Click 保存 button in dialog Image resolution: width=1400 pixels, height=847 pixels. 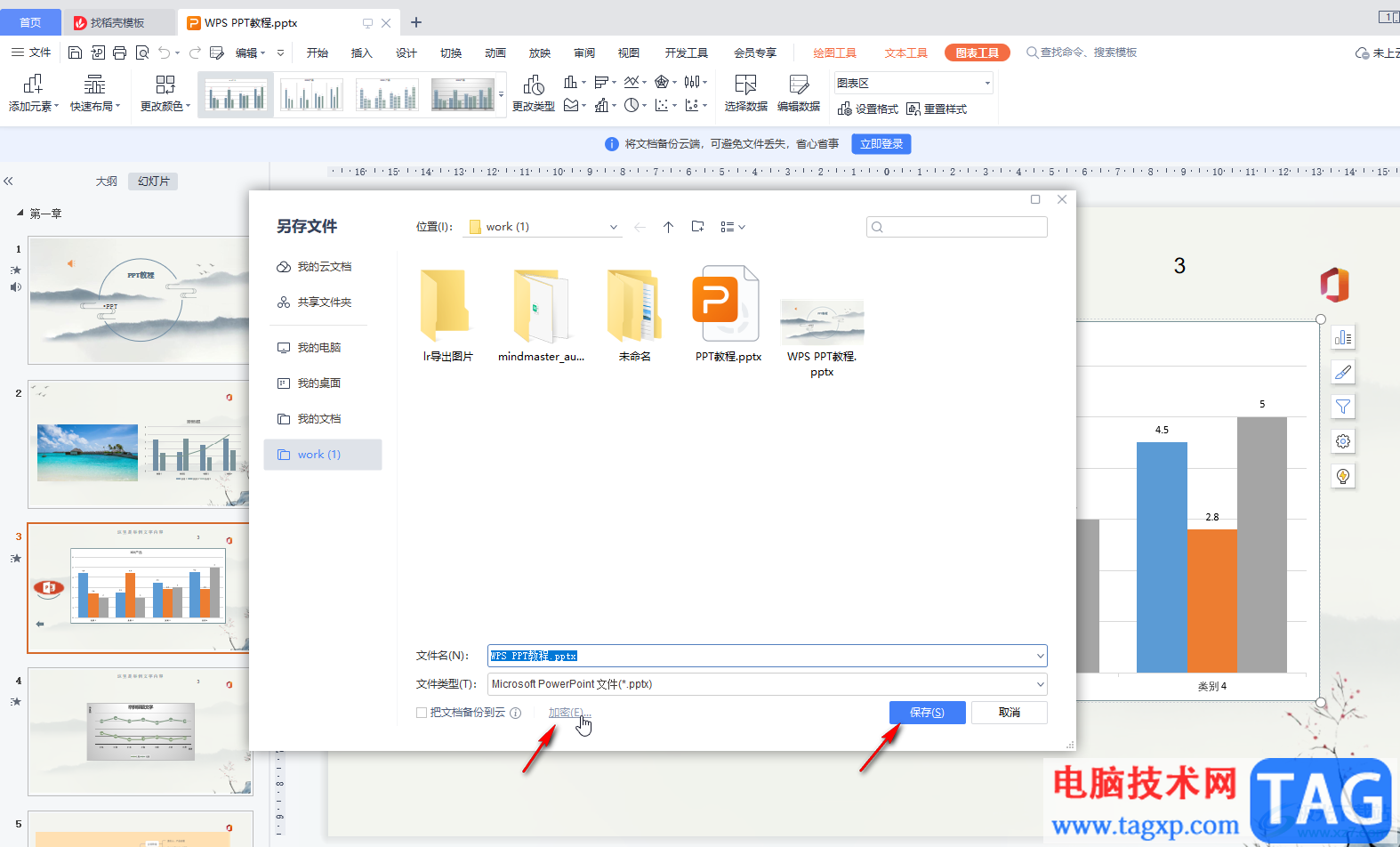[927, 713]
